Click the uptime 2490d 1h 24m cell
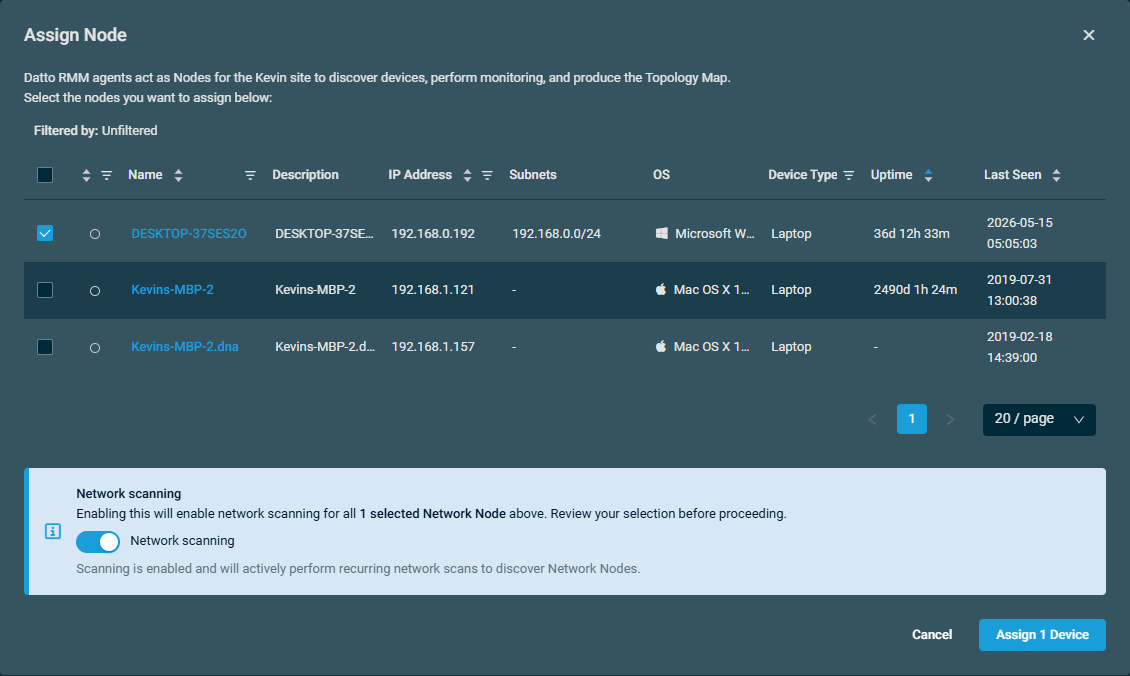Screen dimensions: 1130x676 tap(915, 290)
